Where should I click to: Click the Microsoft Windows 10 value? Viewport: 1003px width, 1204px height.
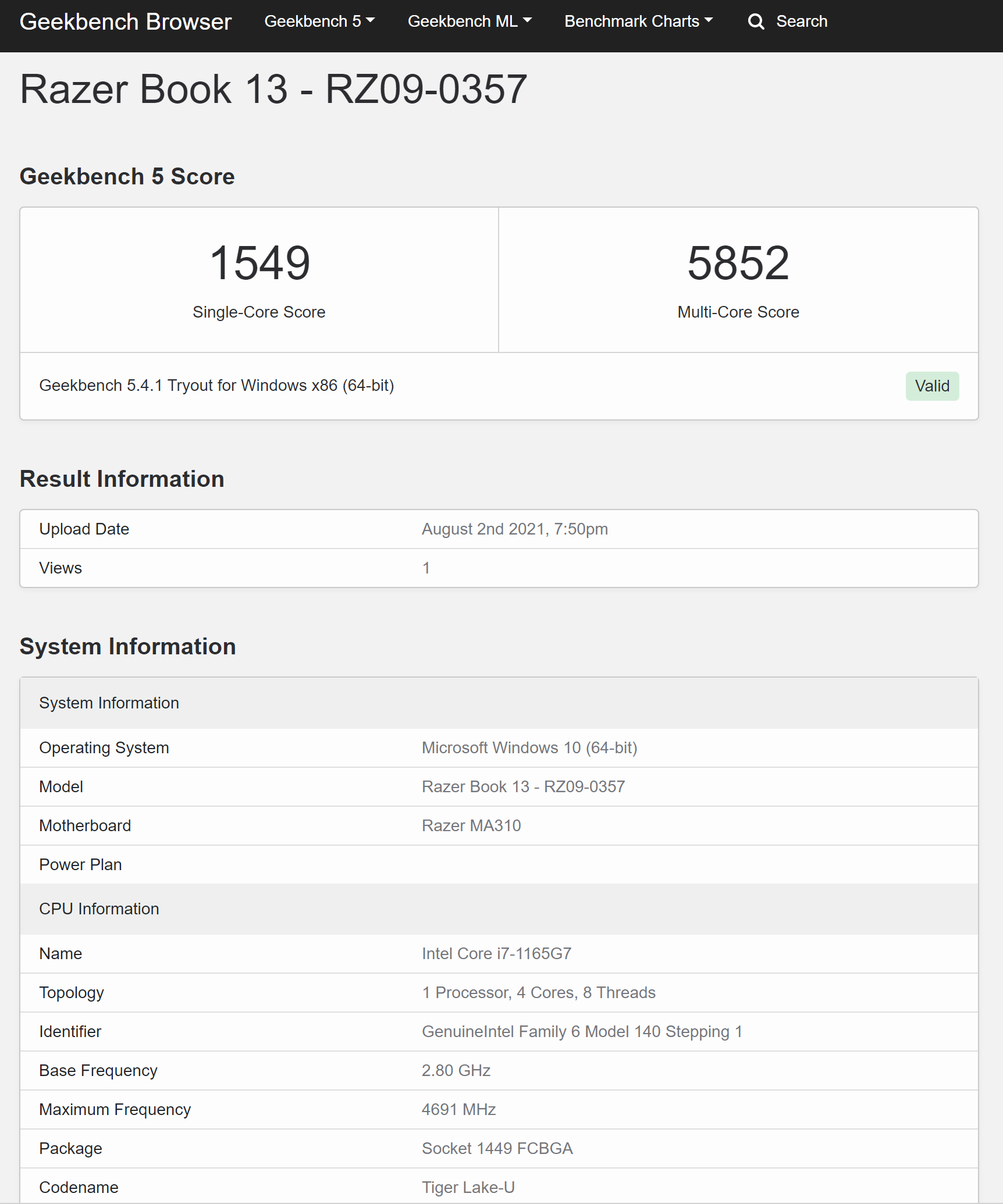[529, 748]
